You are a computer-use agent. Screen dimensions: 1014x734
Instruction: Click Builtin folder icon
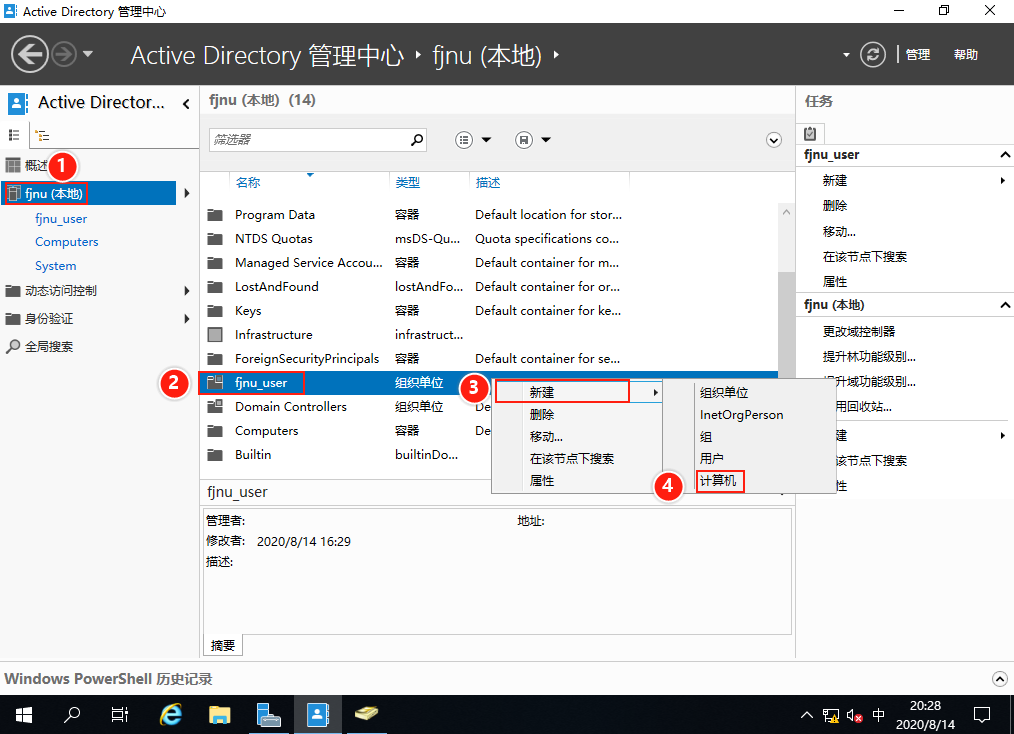point(215,455)
